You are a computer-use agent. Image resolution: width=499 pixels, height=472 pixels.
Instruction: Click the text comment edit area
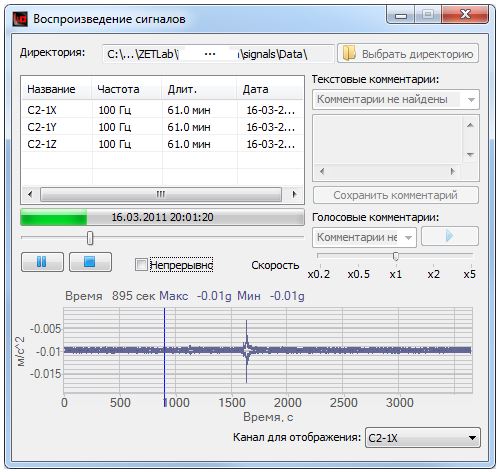pyautogui.click(x=388, y=140)
